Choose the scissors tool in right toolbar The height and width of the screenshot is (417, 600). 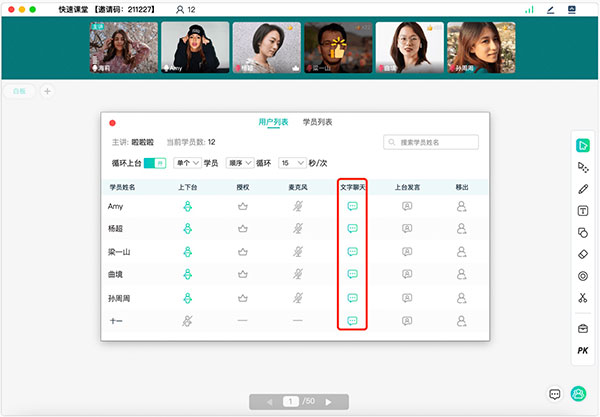pyautogui.click(x=582, y=298)
